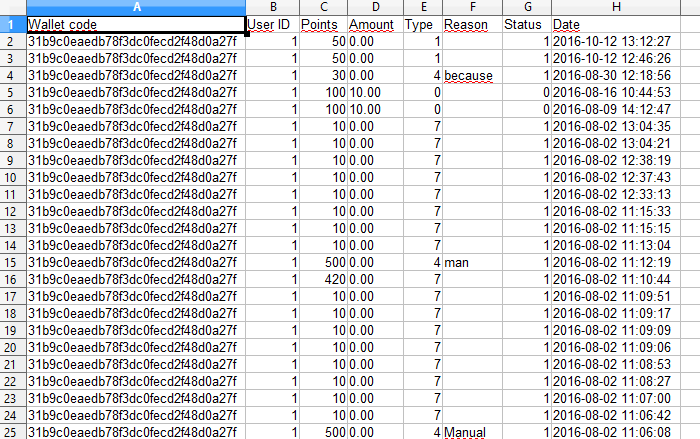
Task: Select row 25 header
Action: (13, 432)
